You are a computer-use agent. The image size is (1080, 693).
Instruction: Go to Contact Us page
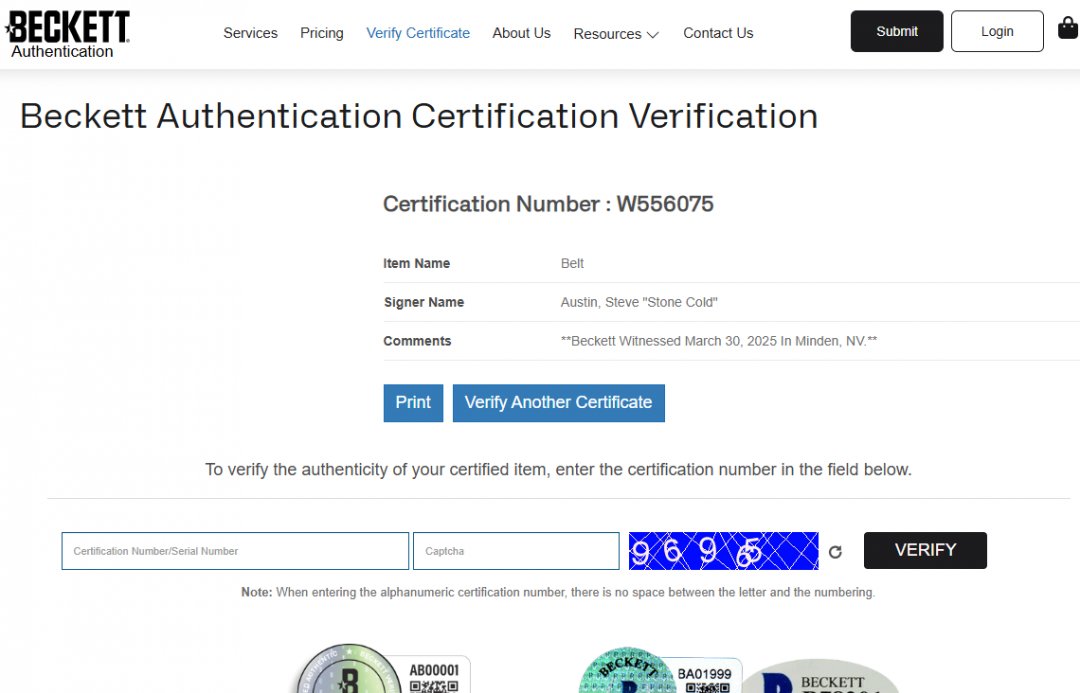coord(718,33)
